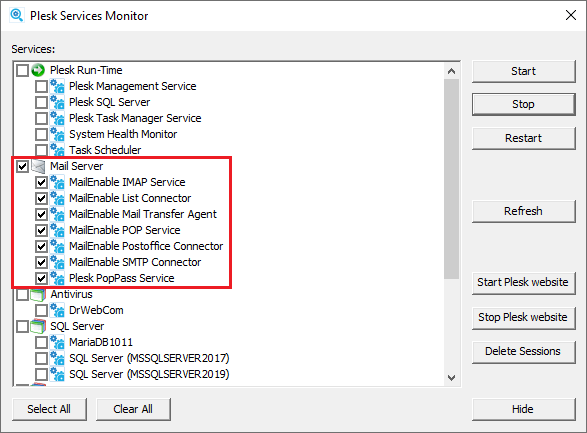This screenshot has height=433, width=587.
Task: Stop the selected services
Action: 523,104
